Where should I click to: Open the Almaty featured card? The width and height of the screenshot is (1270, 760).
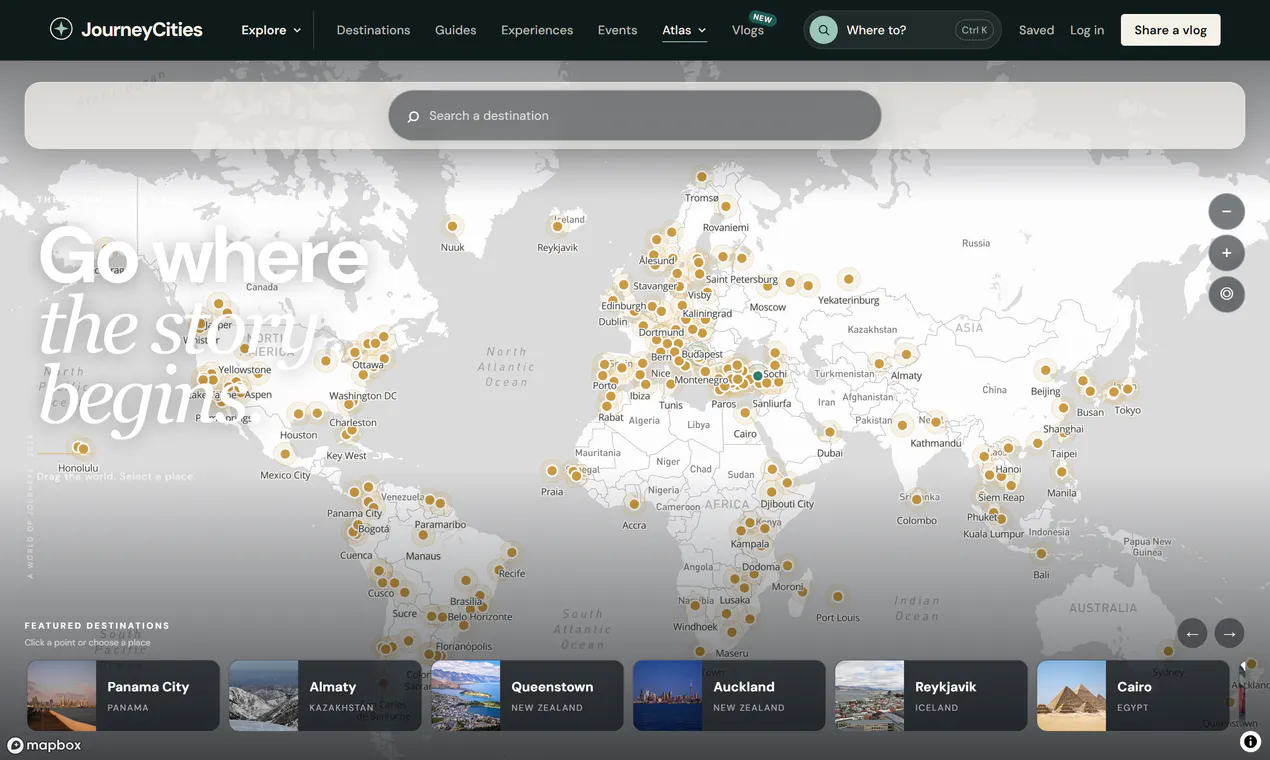(x=325, y=695)
